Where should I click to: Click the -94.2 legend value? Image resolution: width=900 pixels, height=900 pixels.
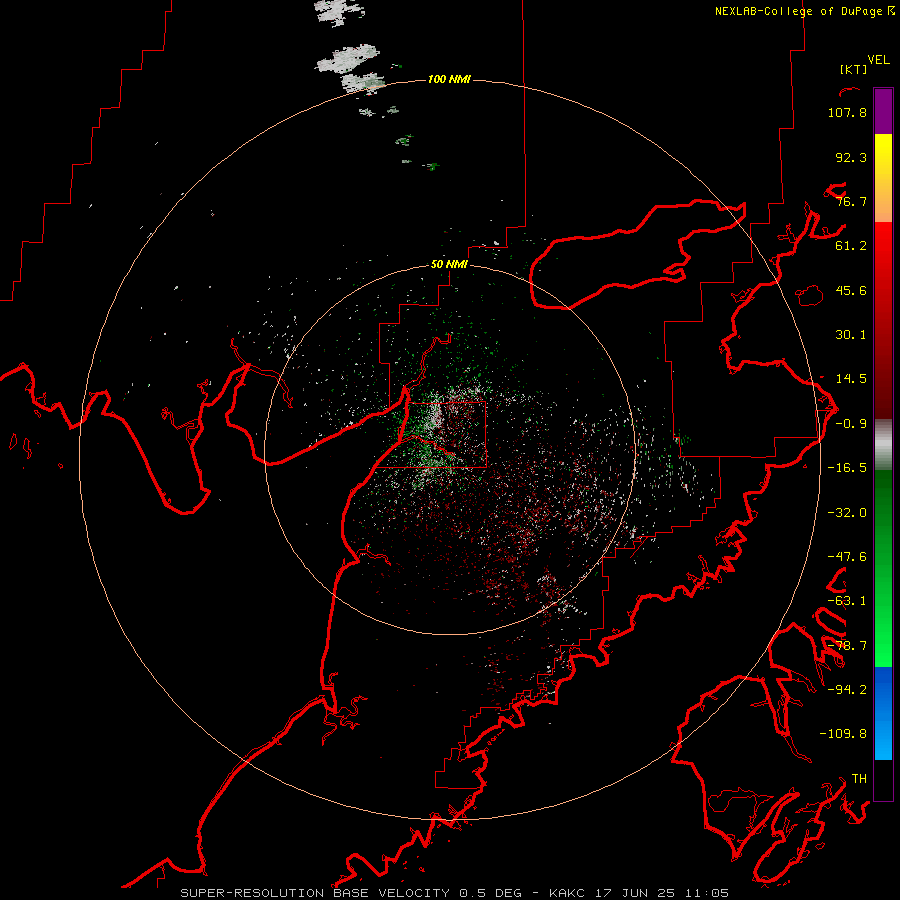click(x=847, y=689)
